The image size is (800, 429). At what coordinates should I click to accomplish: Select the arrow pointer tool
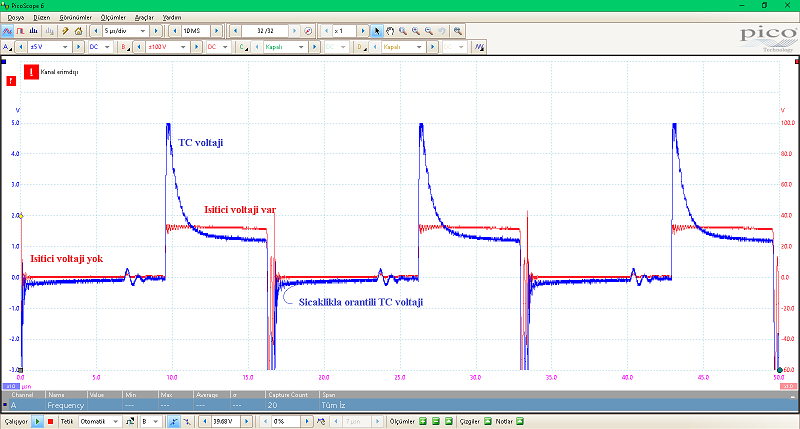(x=377, y=31)
